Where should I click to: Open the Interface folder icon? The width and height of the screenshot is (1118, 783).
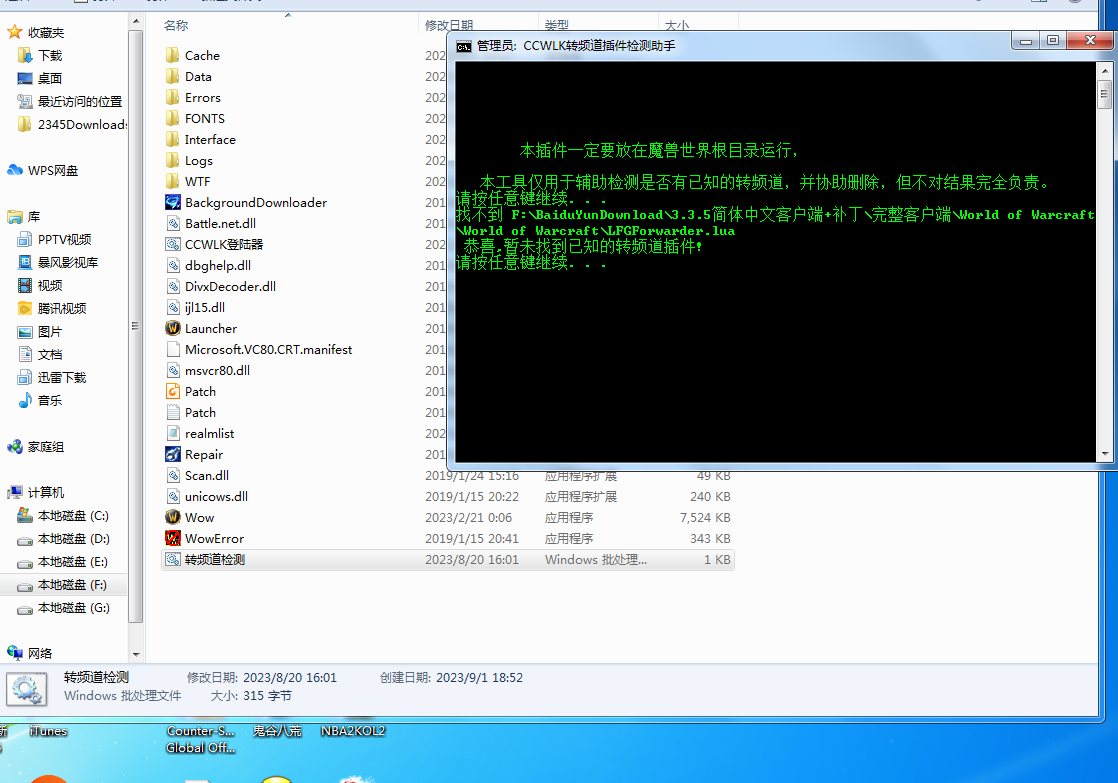pos(173,139)
